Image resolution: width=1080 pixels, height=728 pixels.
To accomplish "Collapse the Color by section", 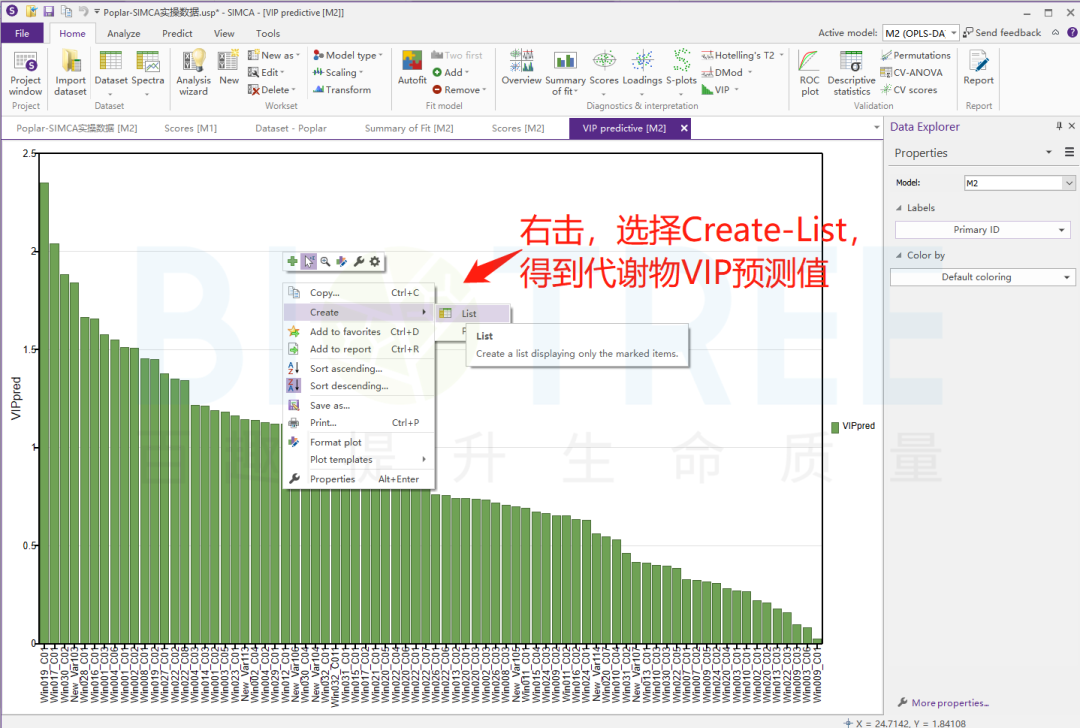I will tap(899, 255).
